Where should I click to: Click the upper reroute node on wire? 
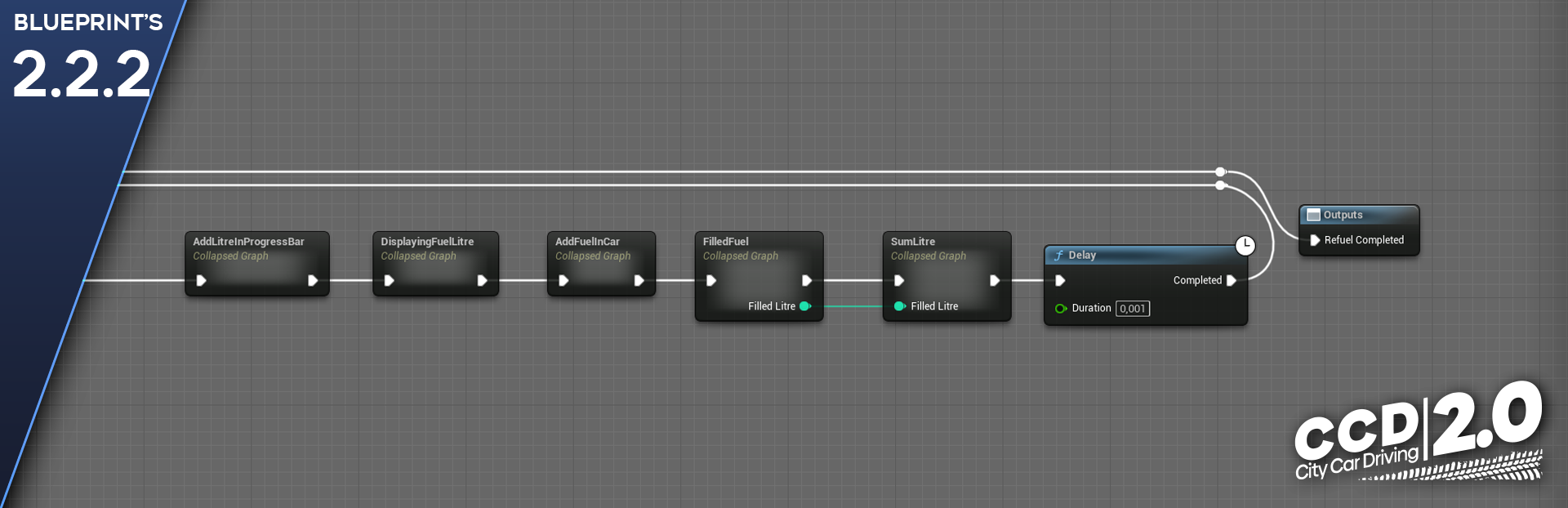coord(1220,172)
